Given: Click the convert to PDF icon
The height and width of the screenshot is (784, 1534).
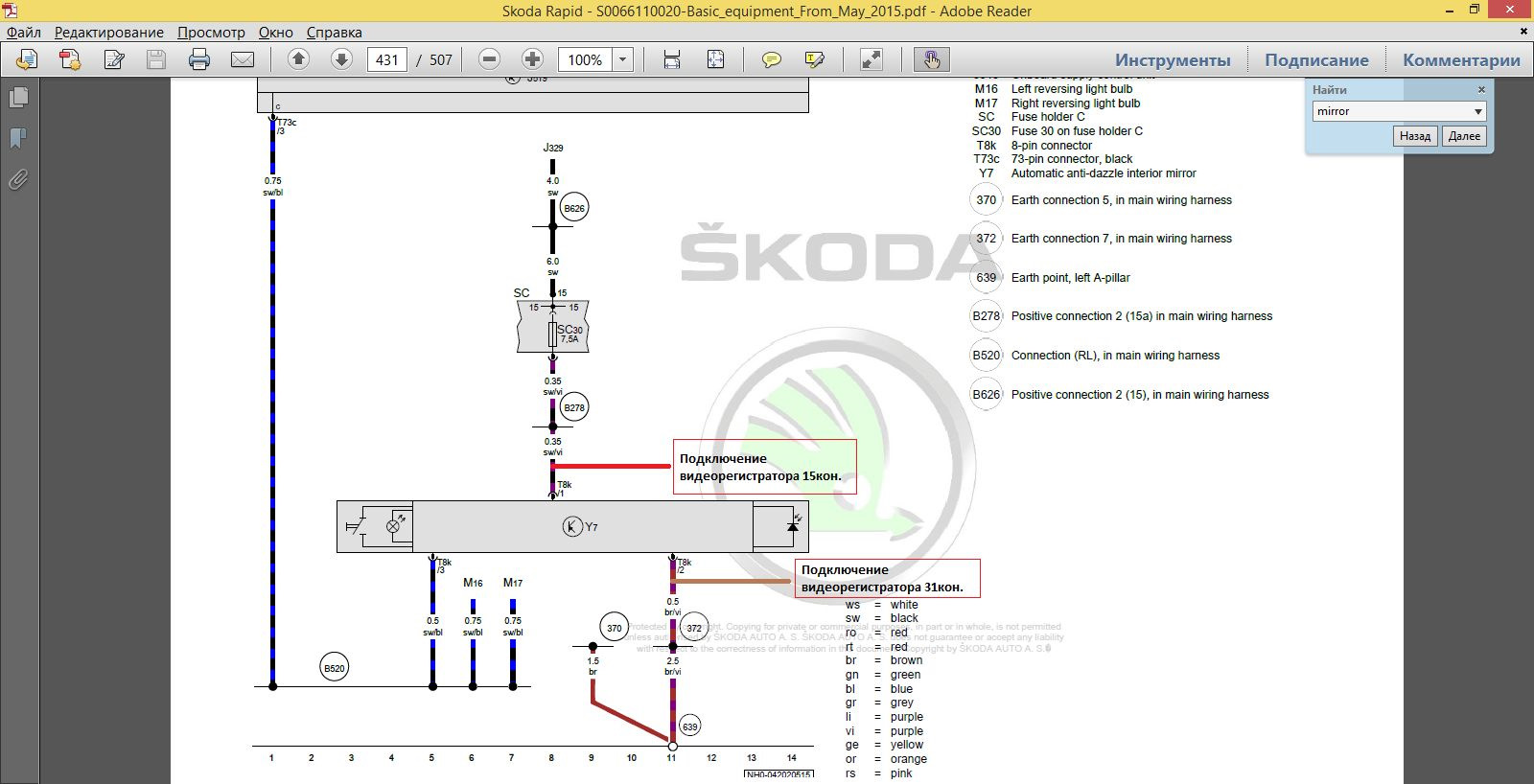Looking at the screenshot, I should 70,59.
